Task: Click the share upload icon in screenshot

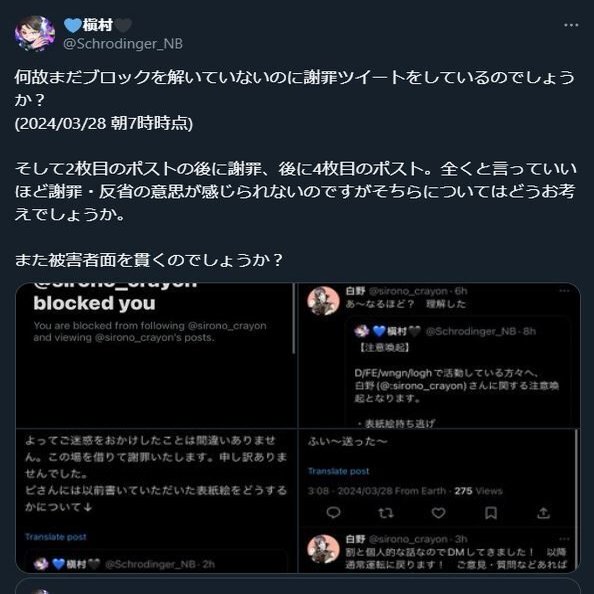Action: pyautogui.click(x=543, y=513)
